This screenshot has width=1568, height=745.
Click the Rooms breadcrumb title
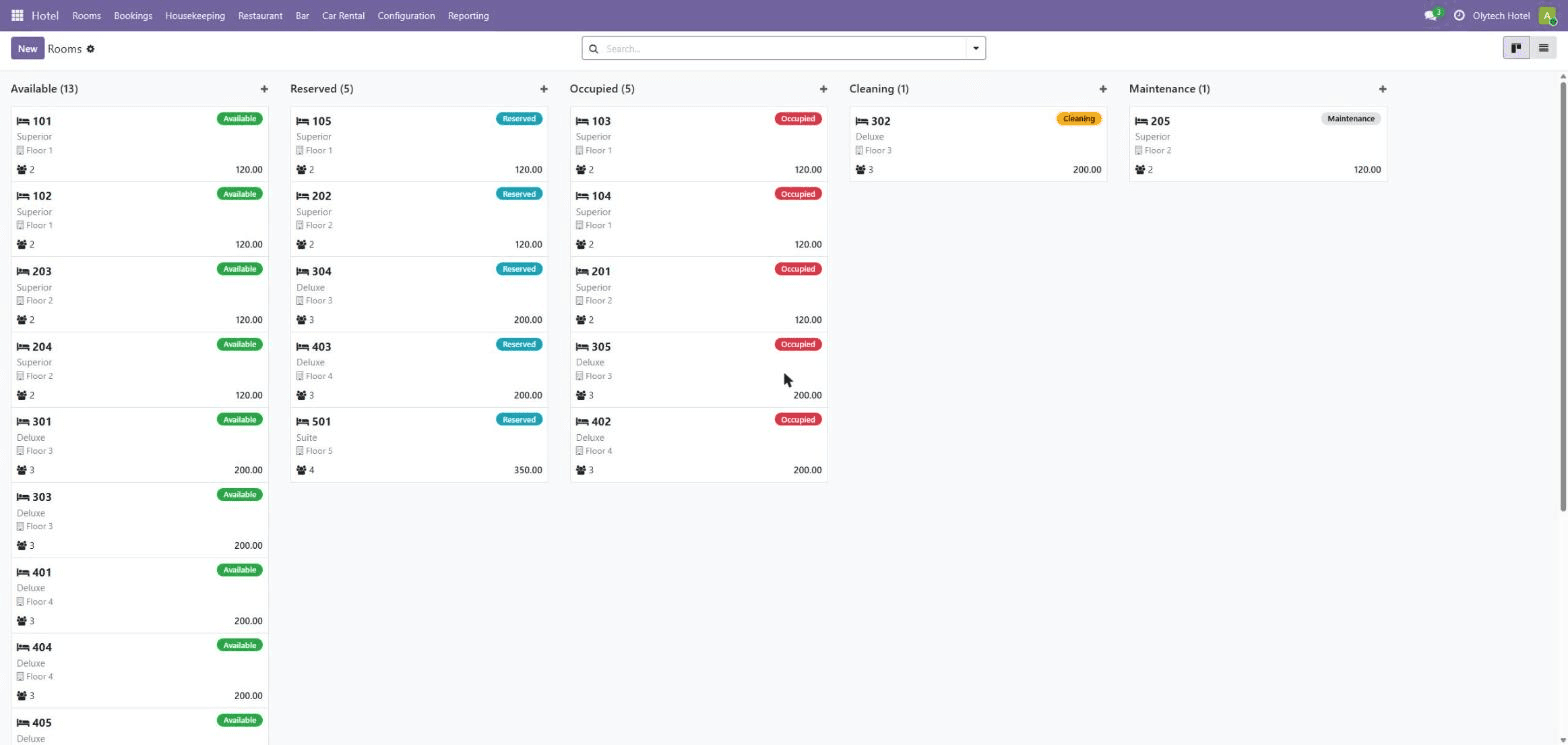(64, 49)
